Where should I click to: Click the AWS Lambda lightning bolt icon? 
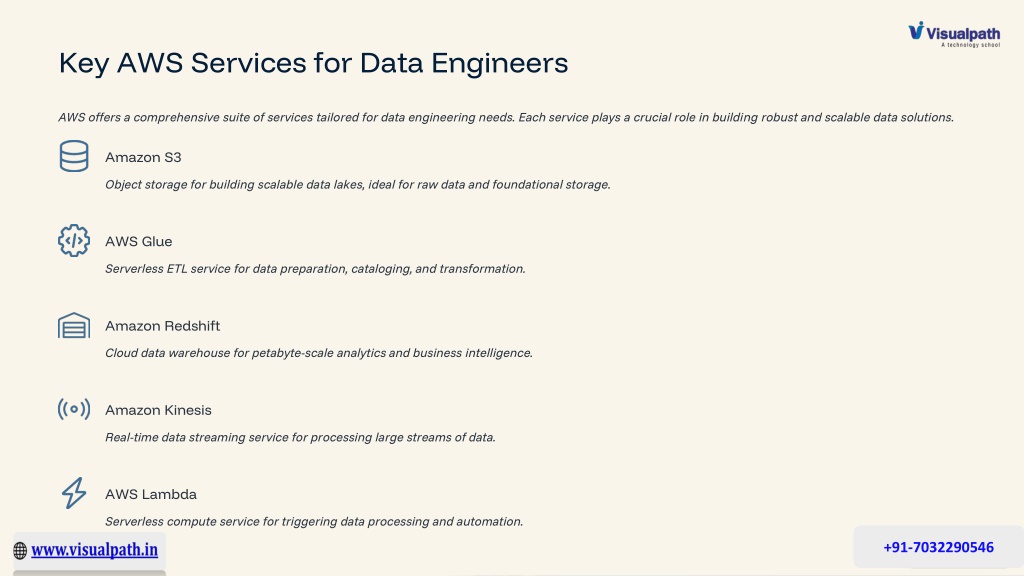click(74, 493)
